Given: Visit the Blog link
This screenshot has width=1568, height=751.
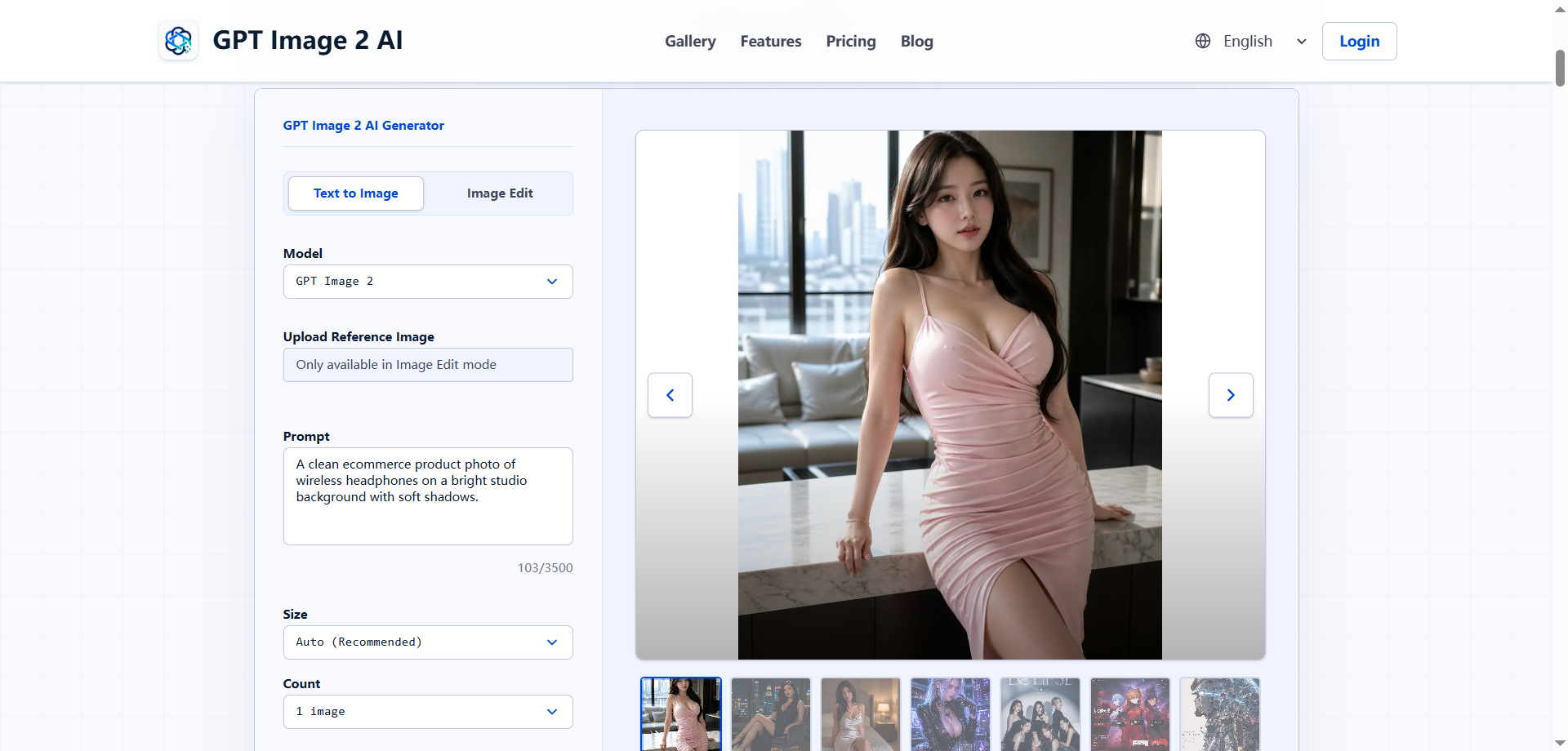Looking at the screenshot, I should point(917,41).
